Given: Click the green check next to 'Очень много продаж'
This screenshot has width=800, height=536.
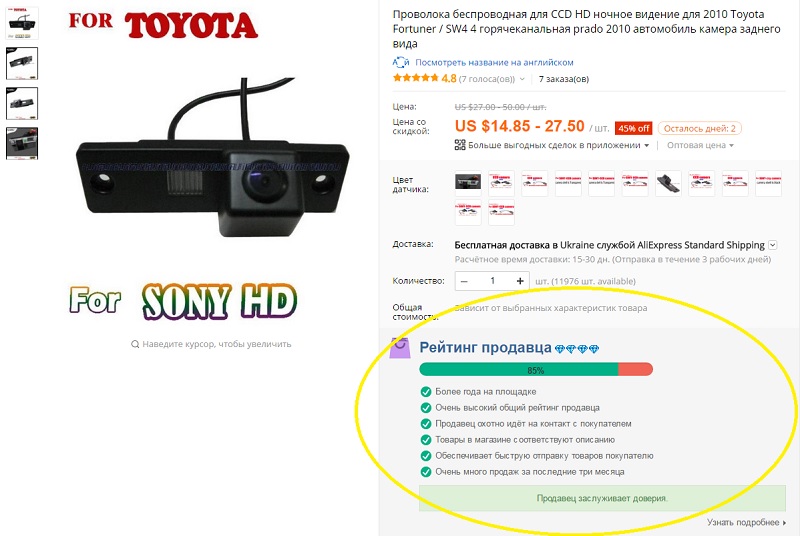Looking at the screenshot, I should [x=426, y=472].
